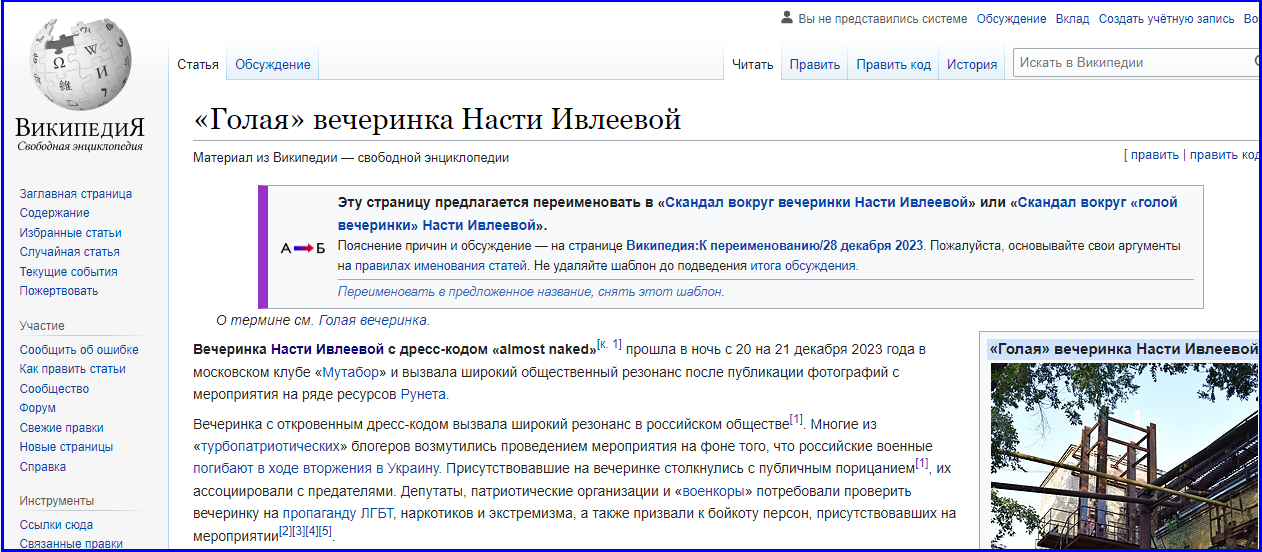Click footnote marker [к. 1]
The image size is (1262, 552).
click(x=609, y=344)
